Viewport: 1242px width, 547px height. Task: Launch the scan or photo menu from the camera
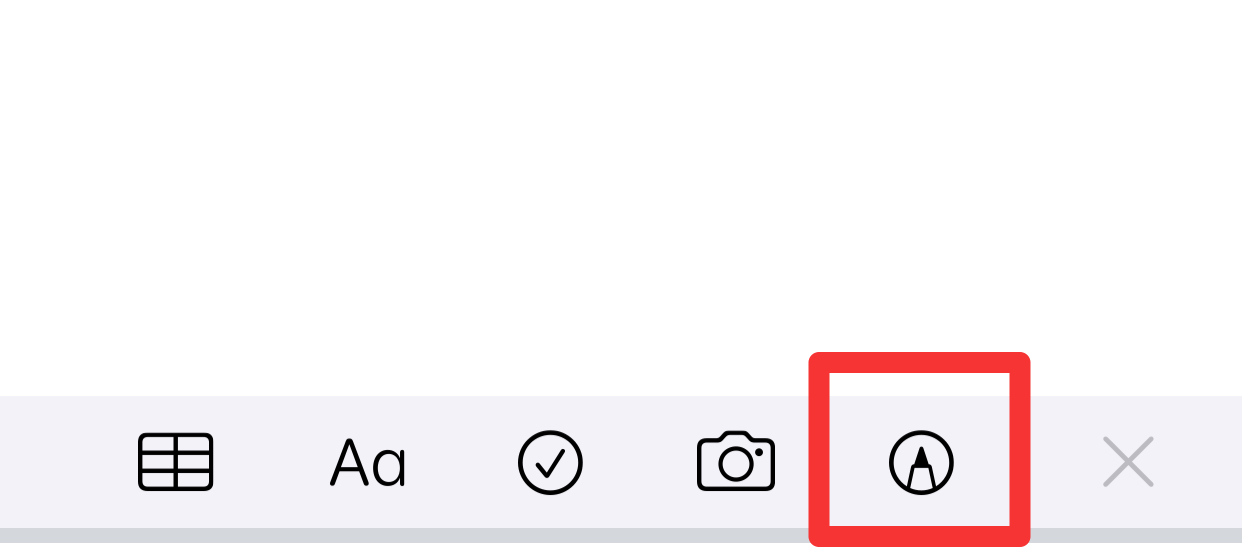(736, 462)
